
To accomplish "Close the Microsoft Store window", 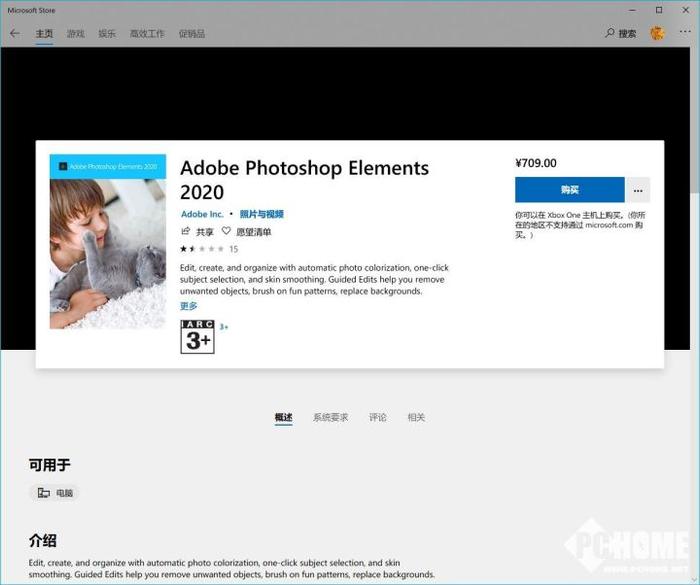I will click(x=686, y=10).
